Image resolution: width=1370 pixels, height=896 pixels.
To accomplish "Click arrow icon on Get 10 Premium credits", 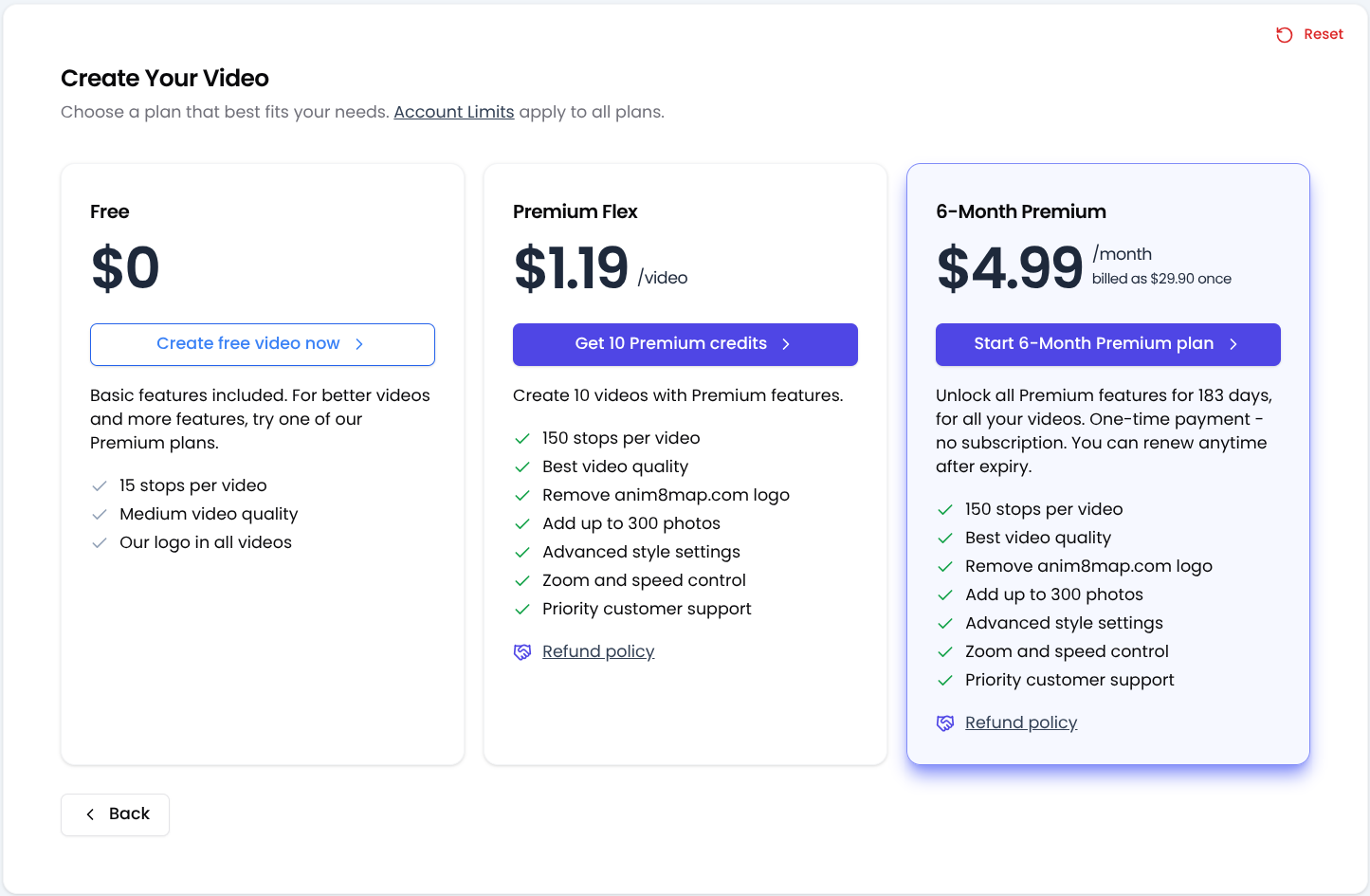I will (x=786, y=344).
